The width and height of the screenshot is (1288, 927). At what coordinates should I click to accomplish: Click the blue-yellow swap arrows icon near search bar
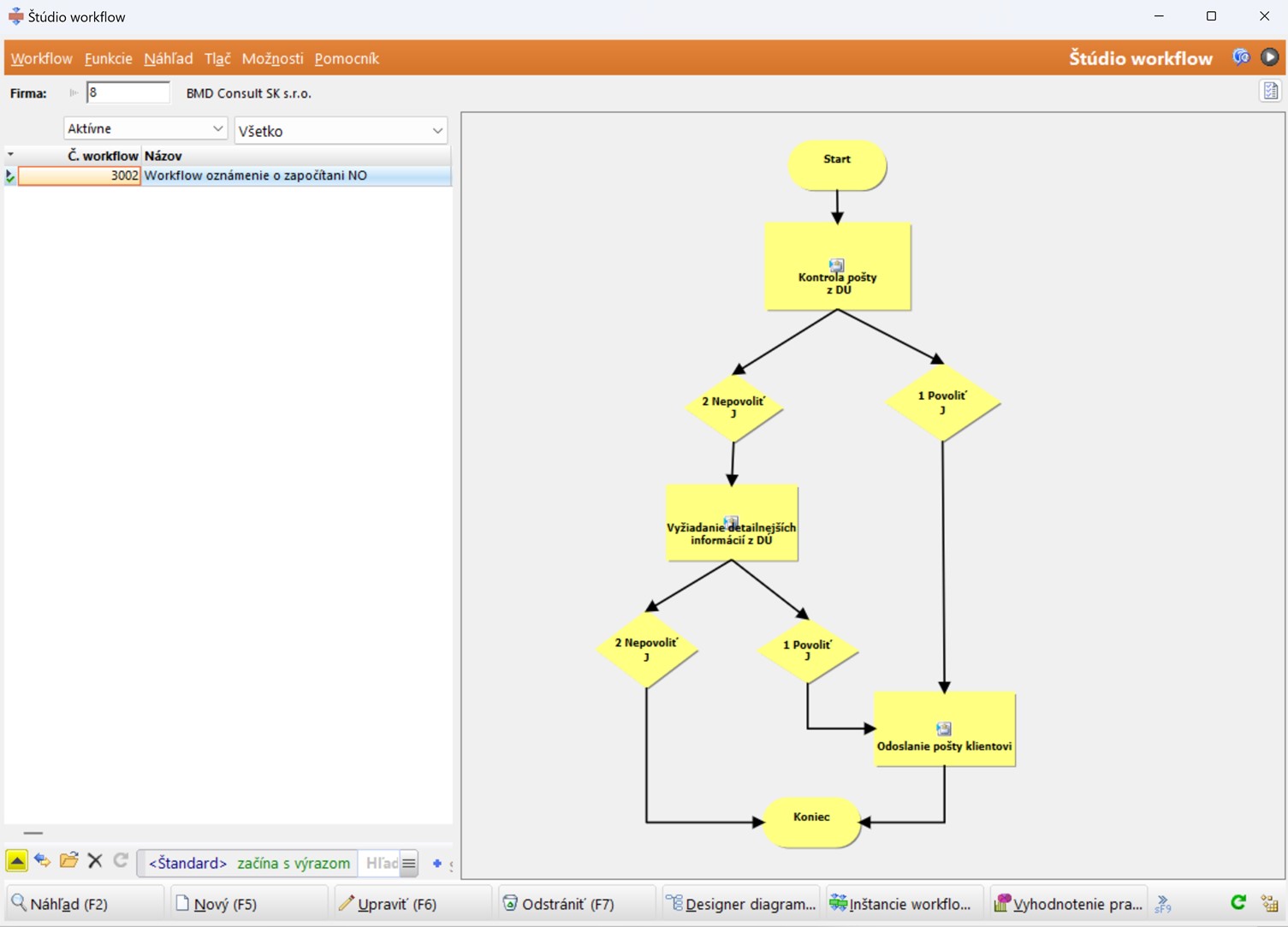(42, 860)
